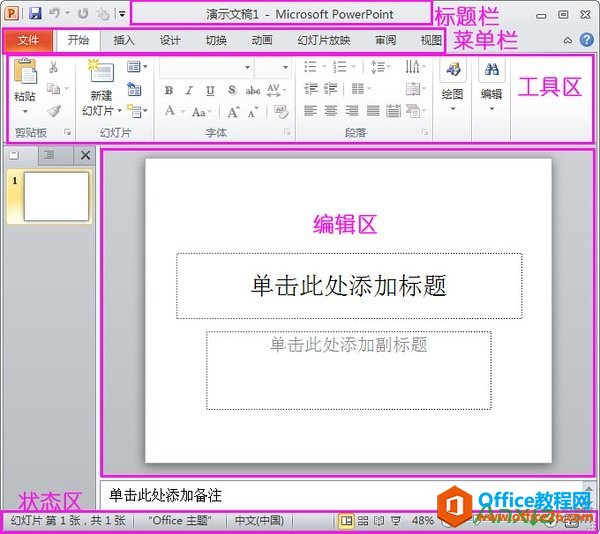The image size is (600, 534).
Task: Click the Help question mark icon
Action: point(586,40)
